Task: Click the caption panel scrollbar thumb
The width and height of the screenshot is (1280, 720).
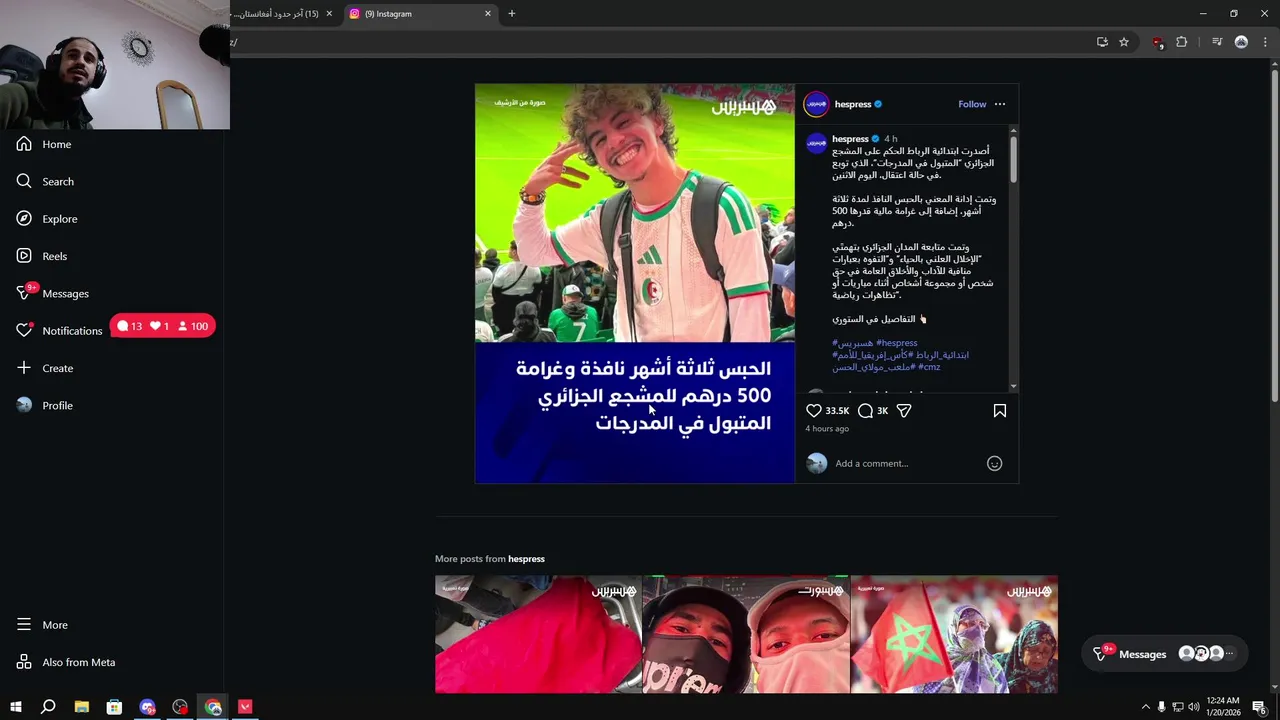Action: click(x=1013, y=158)
